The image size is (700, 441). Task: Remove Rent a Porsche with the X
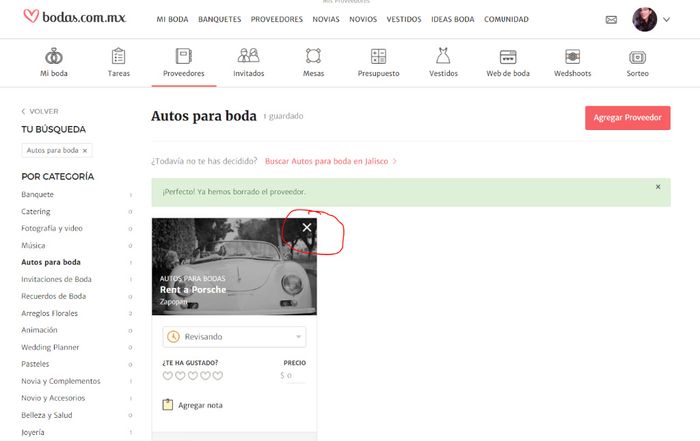click(307, 228)
